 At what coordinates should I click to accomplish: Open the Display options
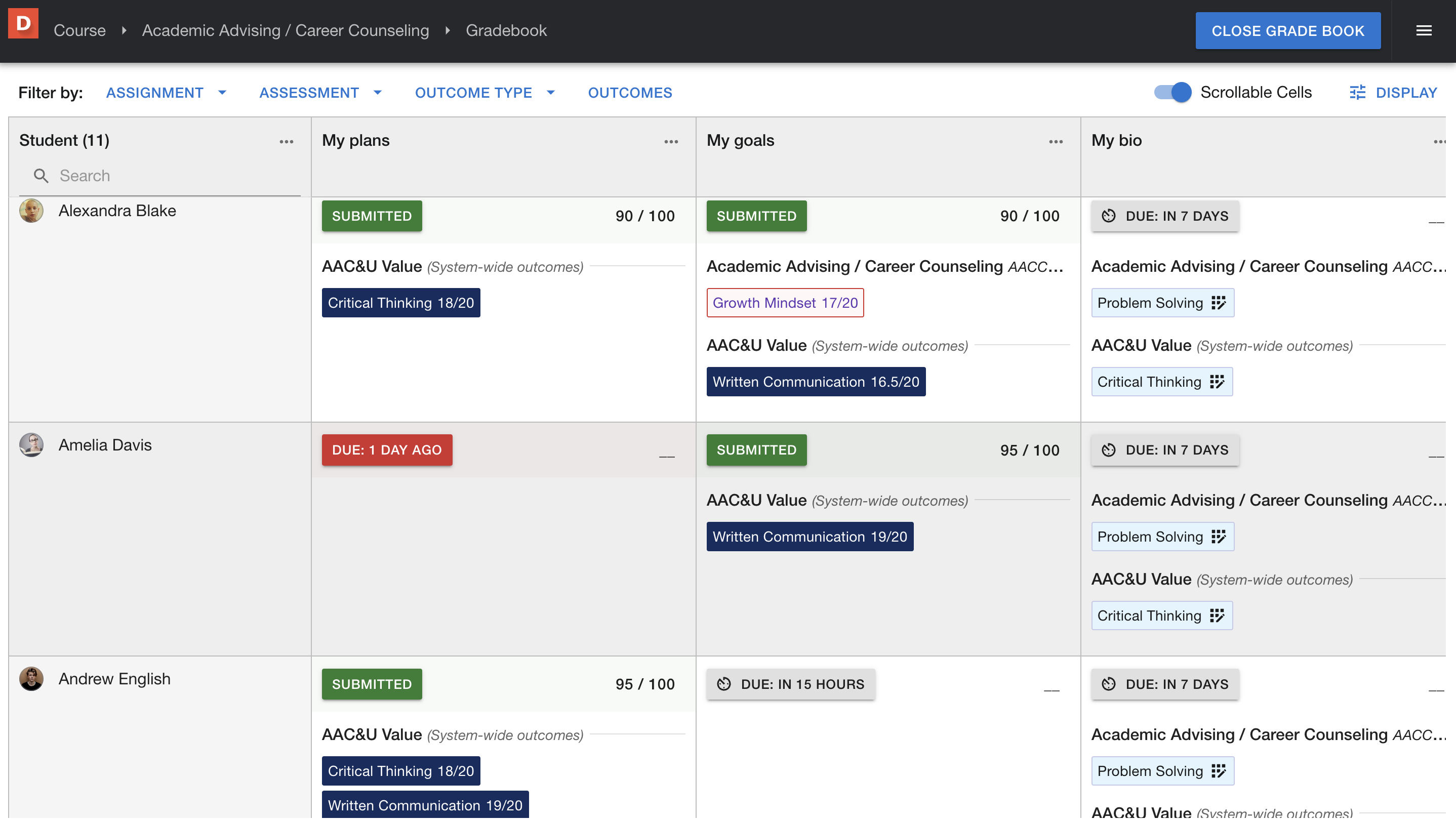[x=1393, y=93]
